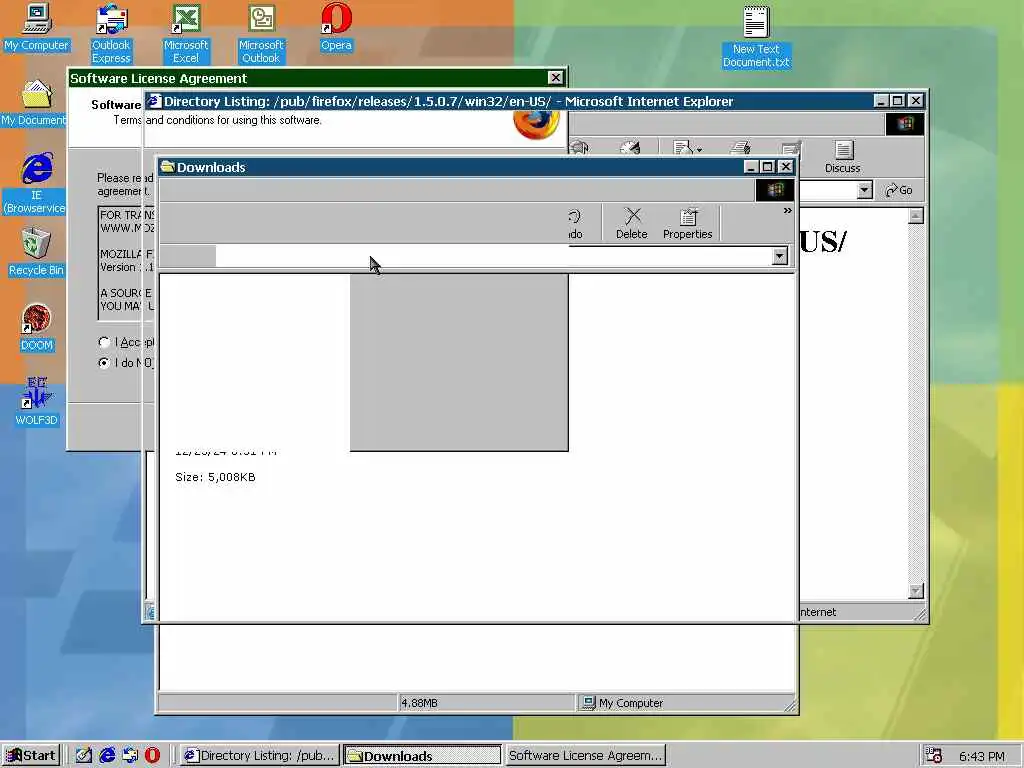Close the Software License Agreement dialog
This screenshot has height=768, width=1024.
tap(555, 78)
